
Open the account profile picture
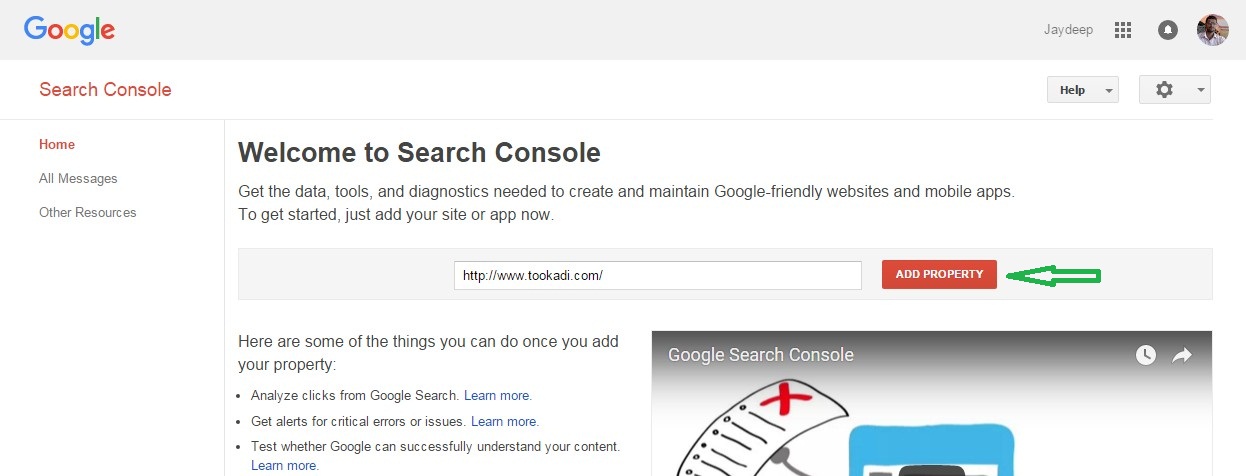pos(1212,30)
